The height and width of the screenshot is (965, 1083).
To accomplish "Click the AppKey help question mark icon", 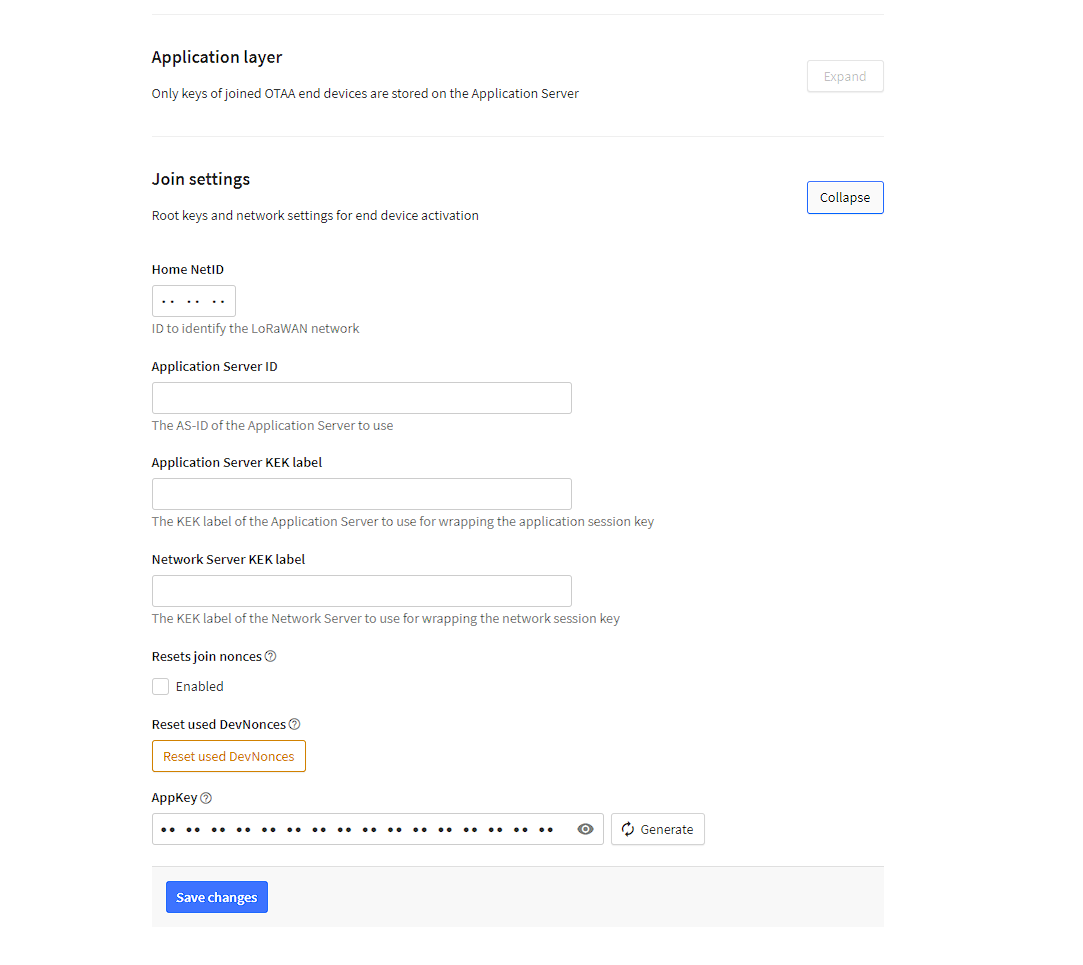I will (206, 798).
